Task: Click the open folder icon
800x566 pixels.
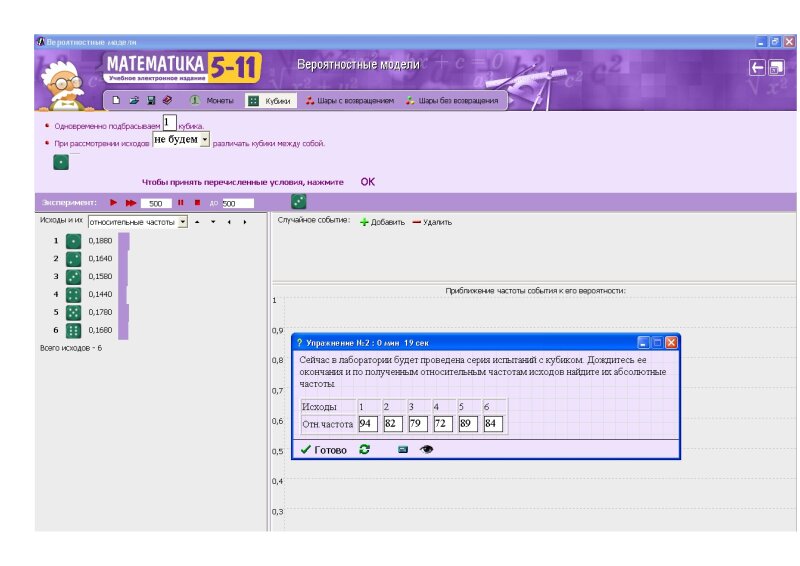Action: tap(133, 100)
